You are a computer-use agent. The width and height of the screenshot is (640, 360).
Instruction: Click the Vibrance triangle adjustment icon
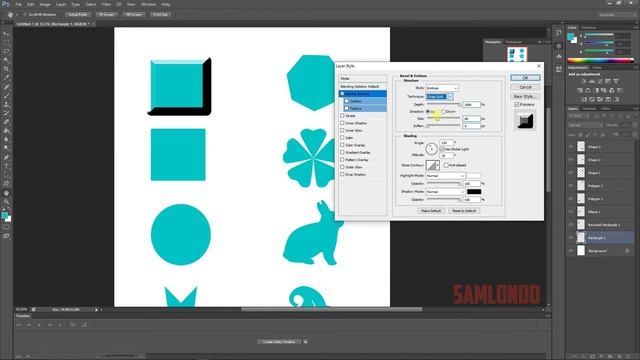(616, 81)
